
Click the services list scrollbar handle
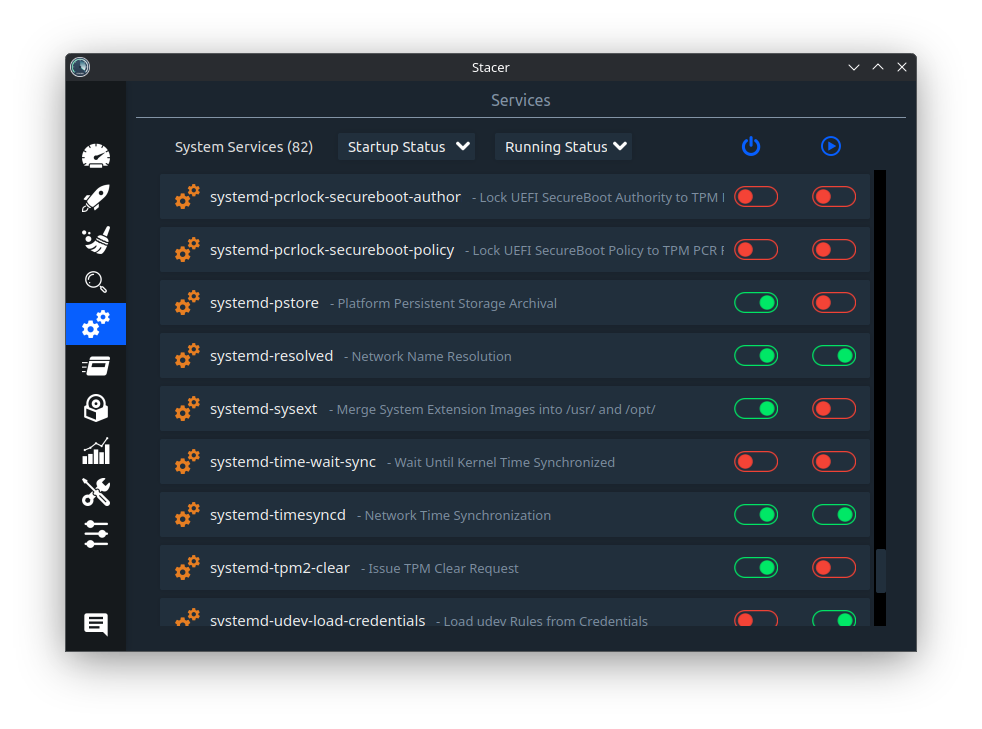click(880, 571)
